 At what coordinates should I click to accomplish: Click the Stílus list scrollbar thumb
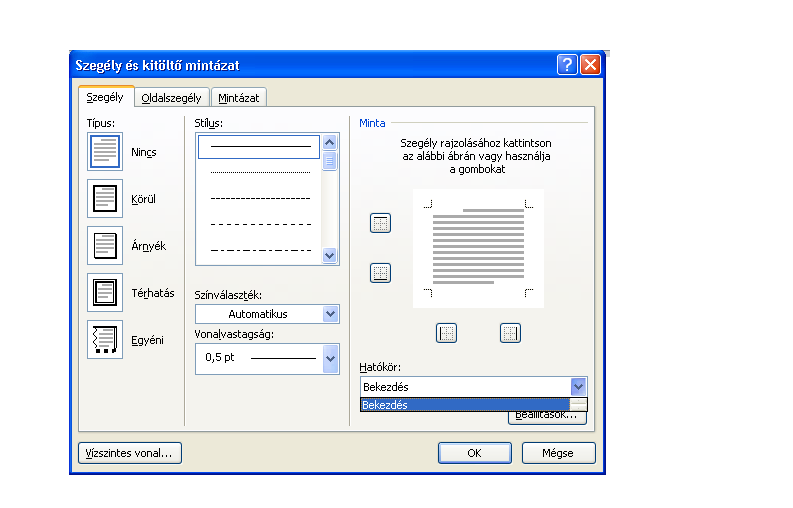[330, 161]
